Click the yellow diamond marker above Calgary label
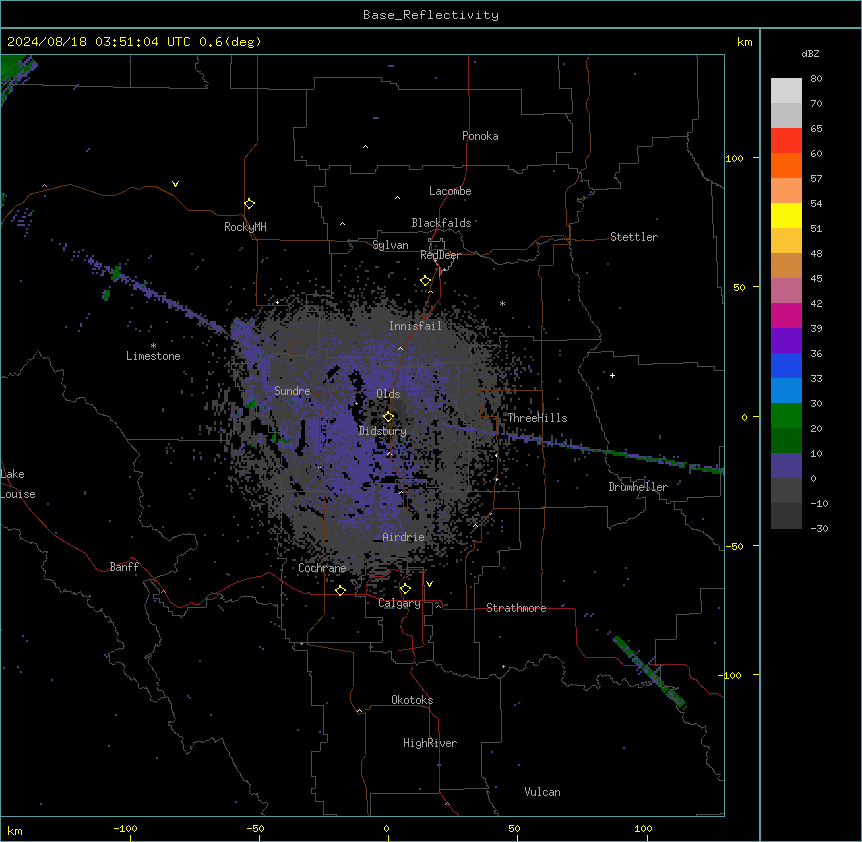Image resolution: width=862 pixels, height=842 pixels. [405, 589]
